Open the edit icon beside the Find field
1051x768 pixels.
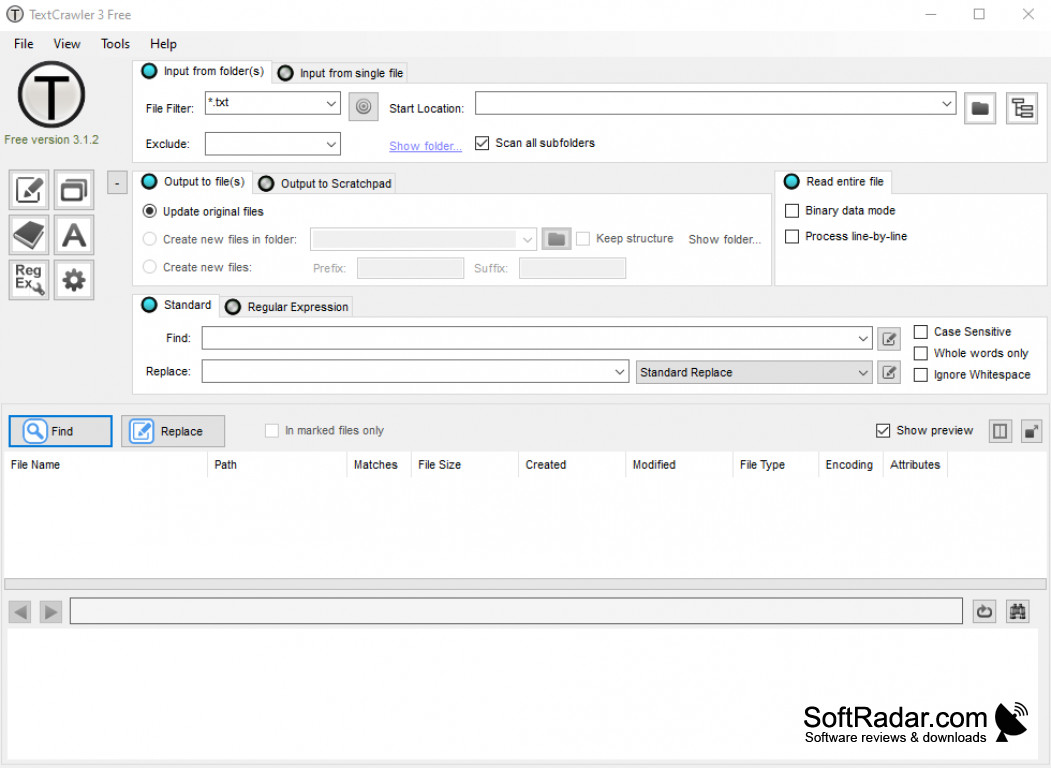pyautogui.click(x=889, y=338)
